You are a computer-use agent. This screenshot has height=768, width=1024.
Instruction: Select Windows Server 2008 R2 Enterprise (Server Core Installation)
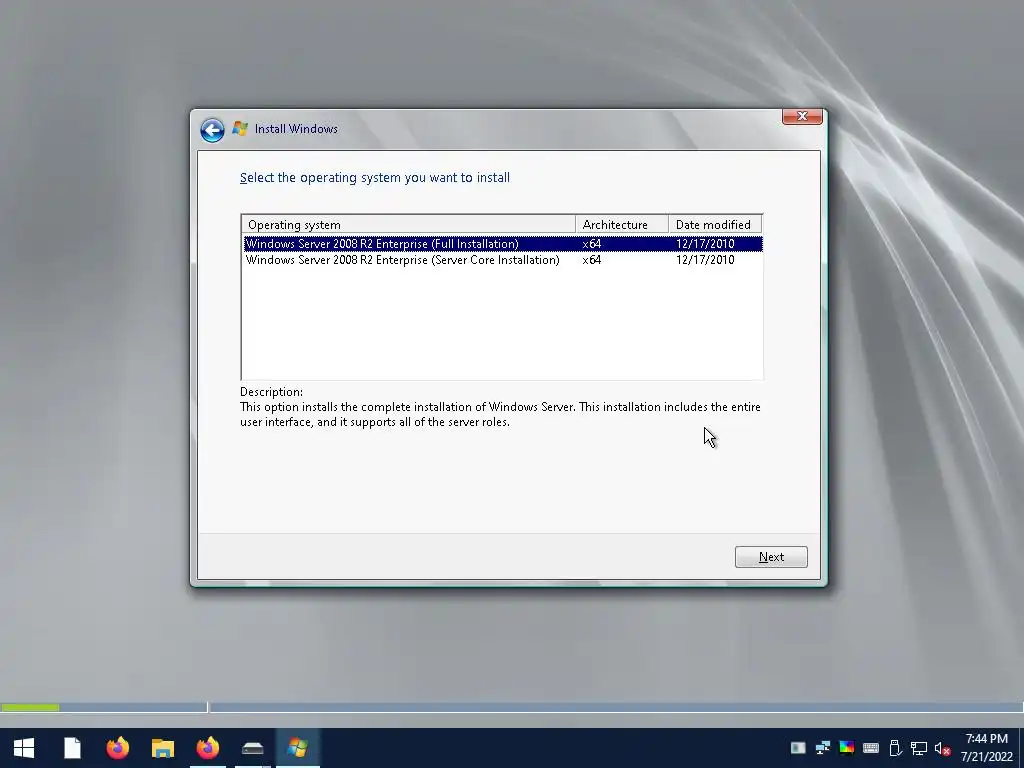click(x=503, y=260)
